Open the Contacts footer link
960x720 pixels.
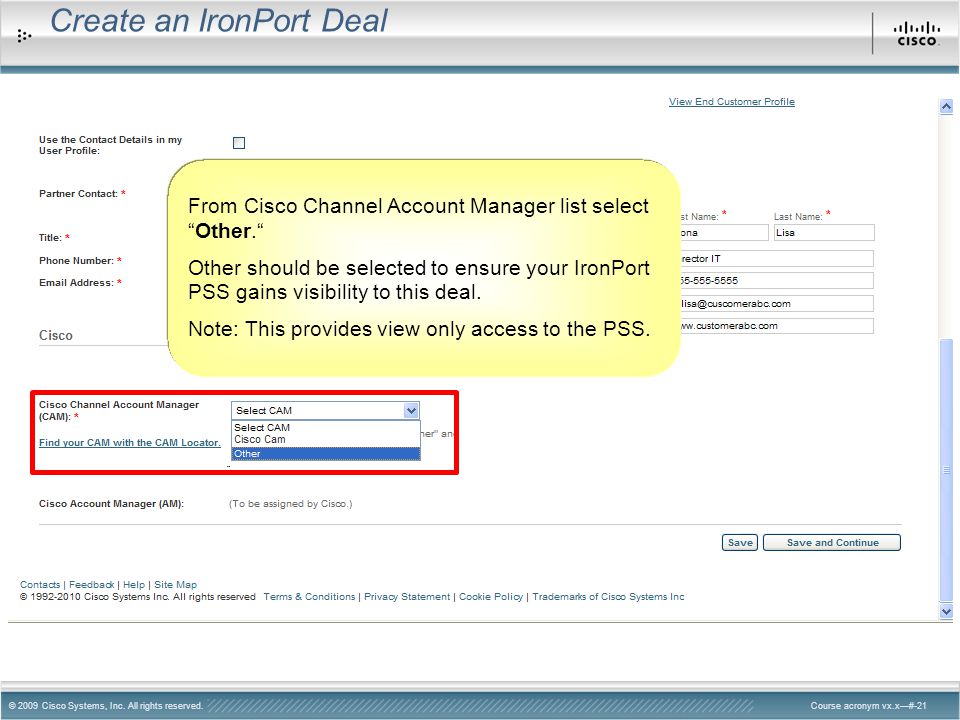(40, 585)
